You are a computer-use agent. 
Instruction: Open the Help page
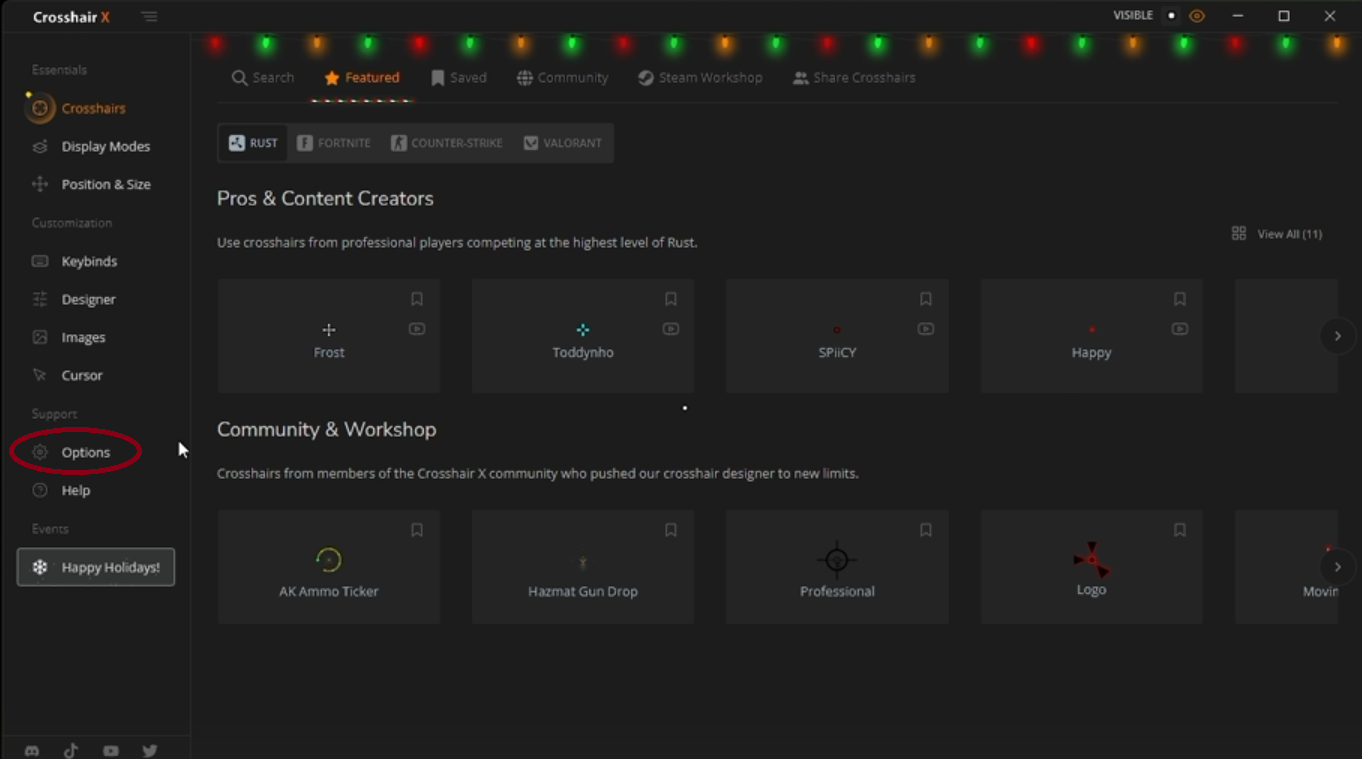61,490
